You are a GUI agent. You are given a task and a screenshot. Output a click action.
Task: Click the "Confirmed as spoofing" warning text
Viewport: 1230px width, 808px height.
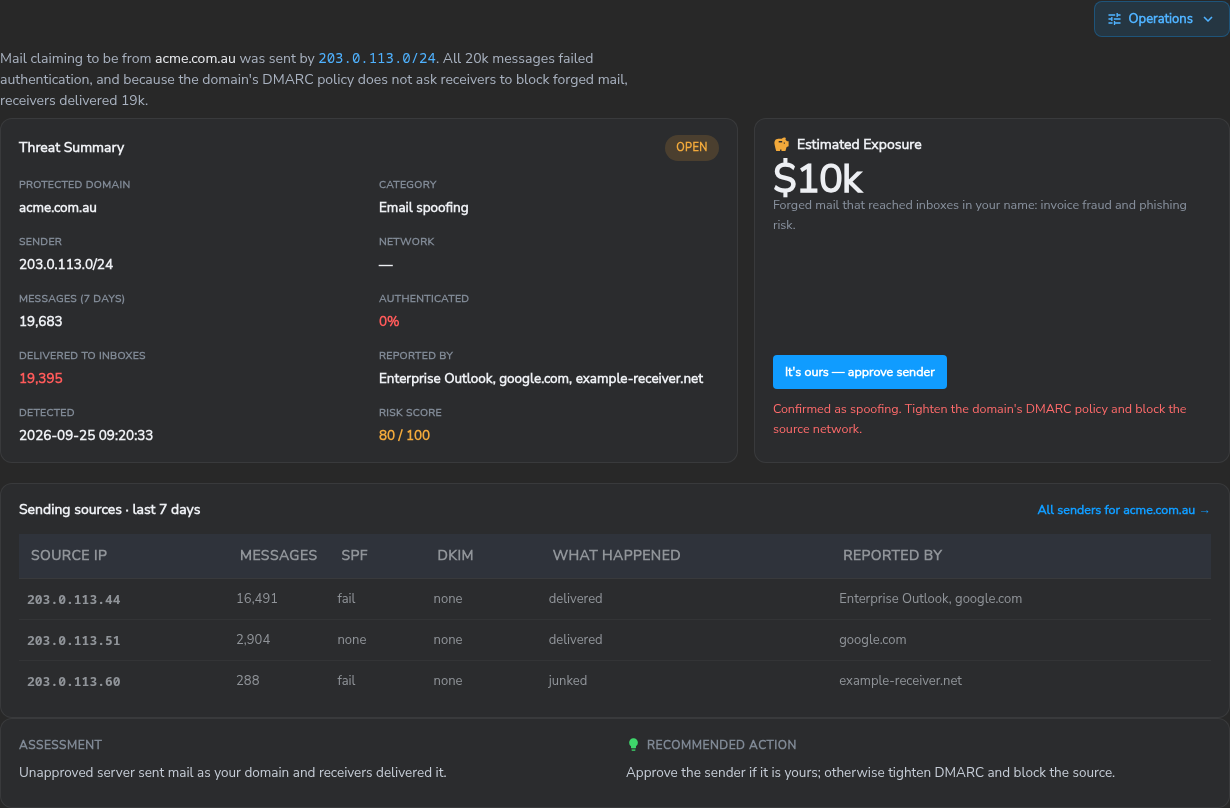point(979,419)
